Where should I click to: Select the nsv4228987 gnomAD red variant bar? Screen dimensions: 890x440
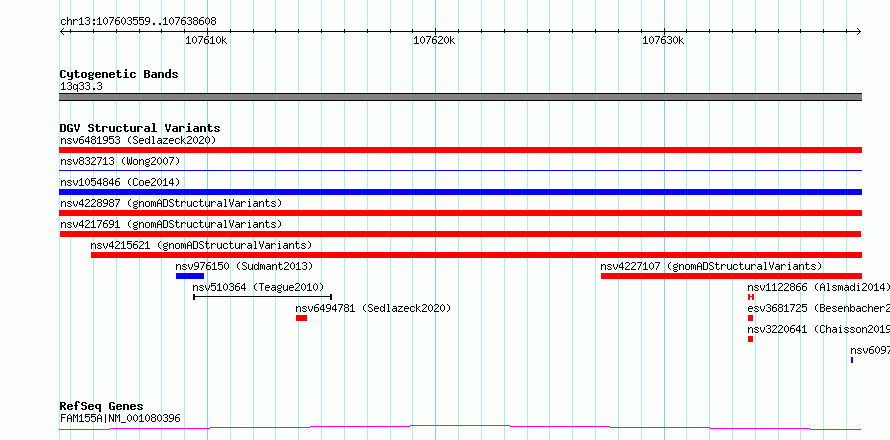[x=460, y=213]
